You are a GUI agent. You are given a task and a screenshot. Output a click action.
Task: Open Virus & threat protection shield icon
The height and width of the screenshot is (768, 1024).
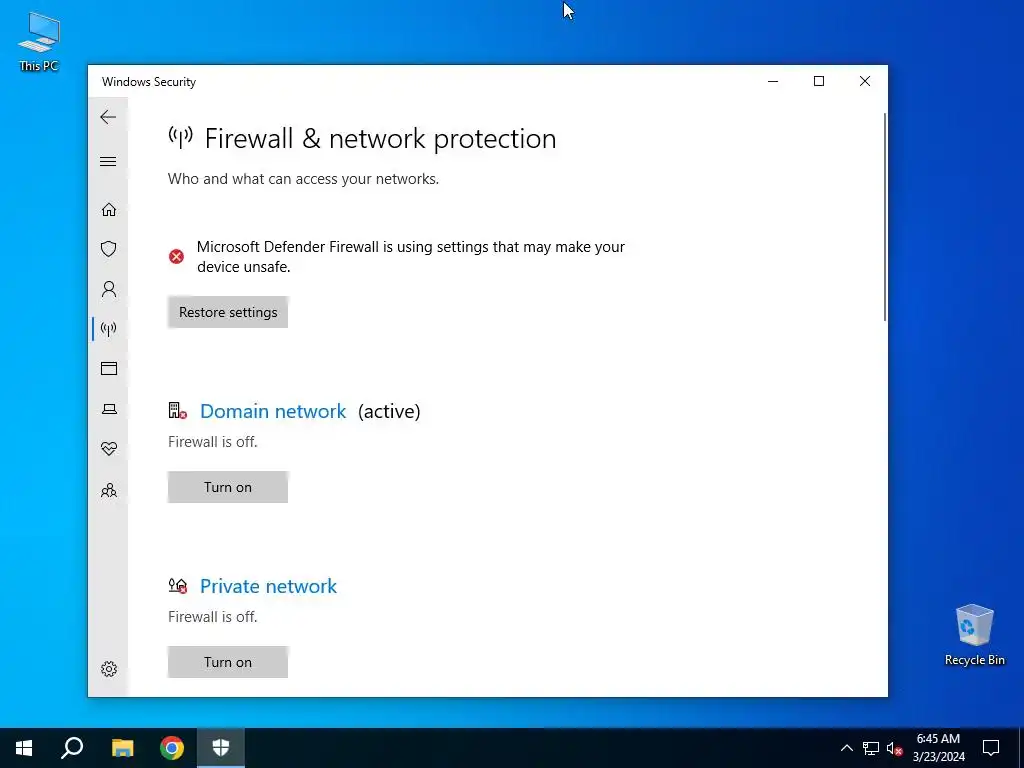pyautogui.click(x=108, y=249)
